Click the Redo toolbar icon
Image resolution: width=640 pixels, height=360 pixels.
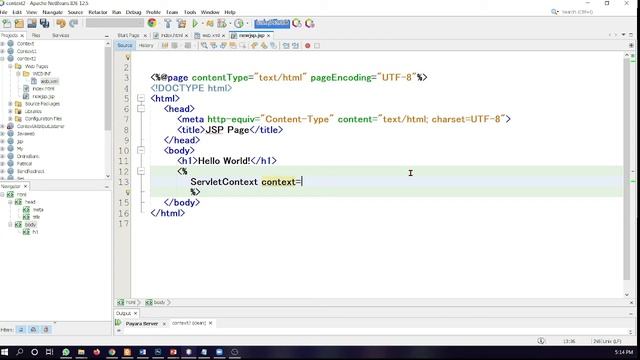click(73, 24)
